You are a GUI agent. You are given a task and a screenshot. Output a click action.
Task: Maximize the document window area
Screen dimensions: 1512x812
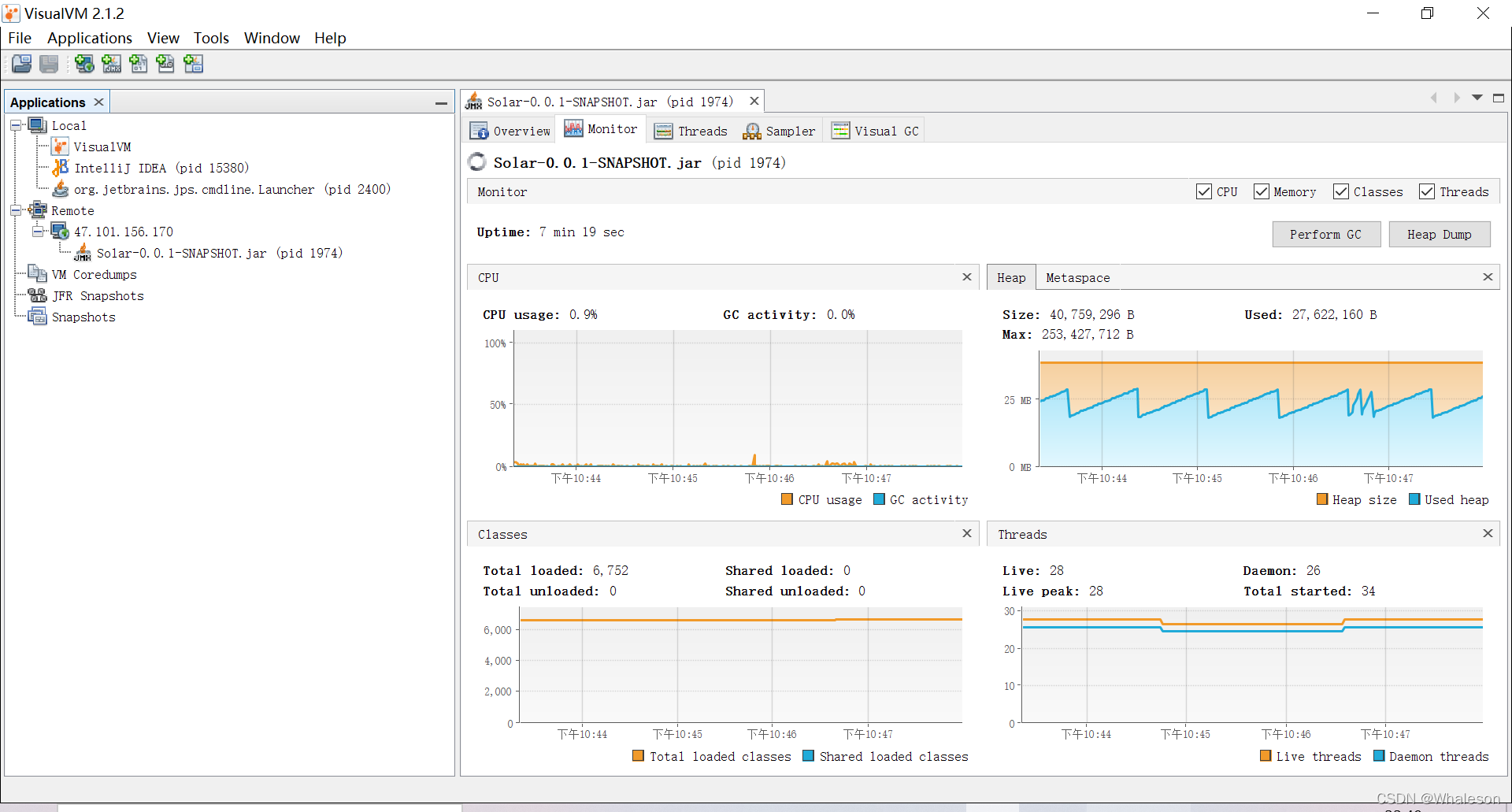[1499, 98]
